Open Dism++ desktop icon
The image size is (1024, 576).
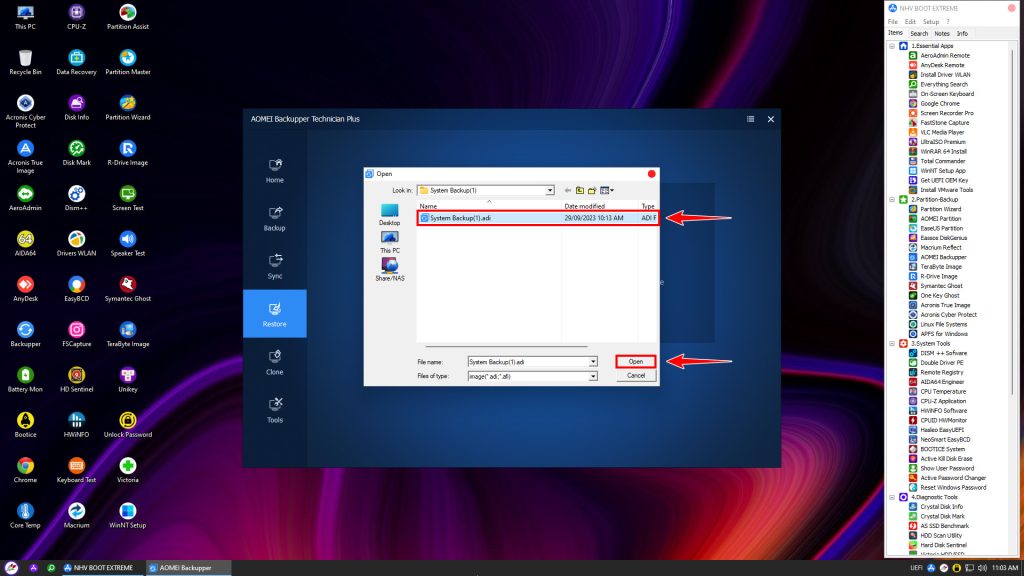(76, 199)
